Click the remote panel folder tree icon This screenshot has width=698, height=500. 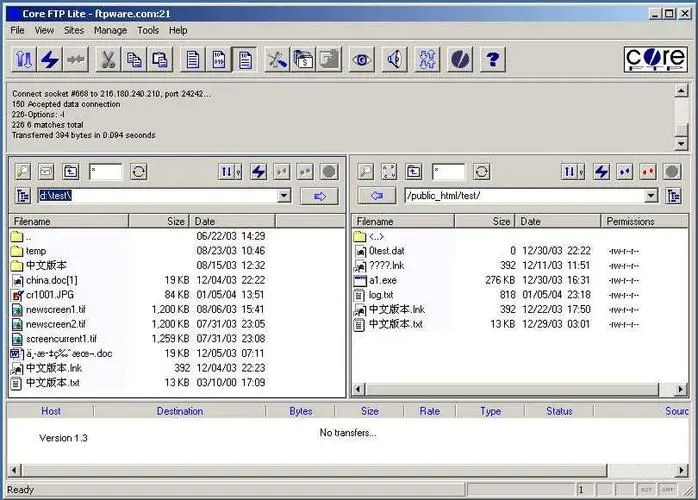pos(674,195)
